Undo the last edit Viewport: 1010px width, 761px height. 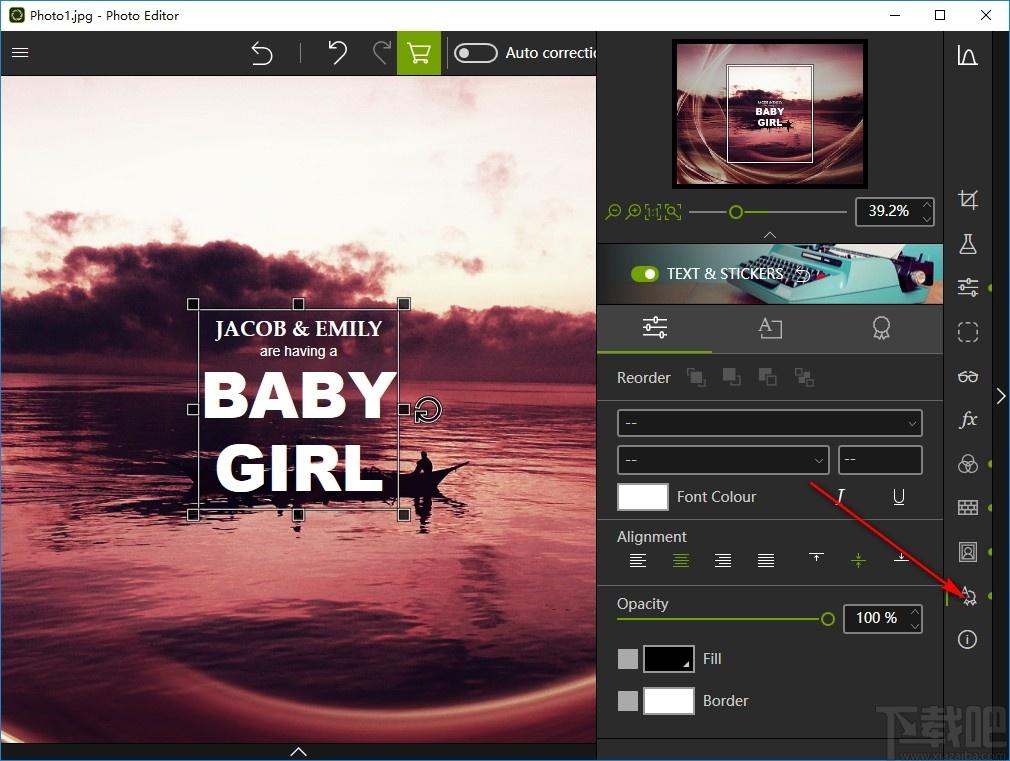click(337, 53)
